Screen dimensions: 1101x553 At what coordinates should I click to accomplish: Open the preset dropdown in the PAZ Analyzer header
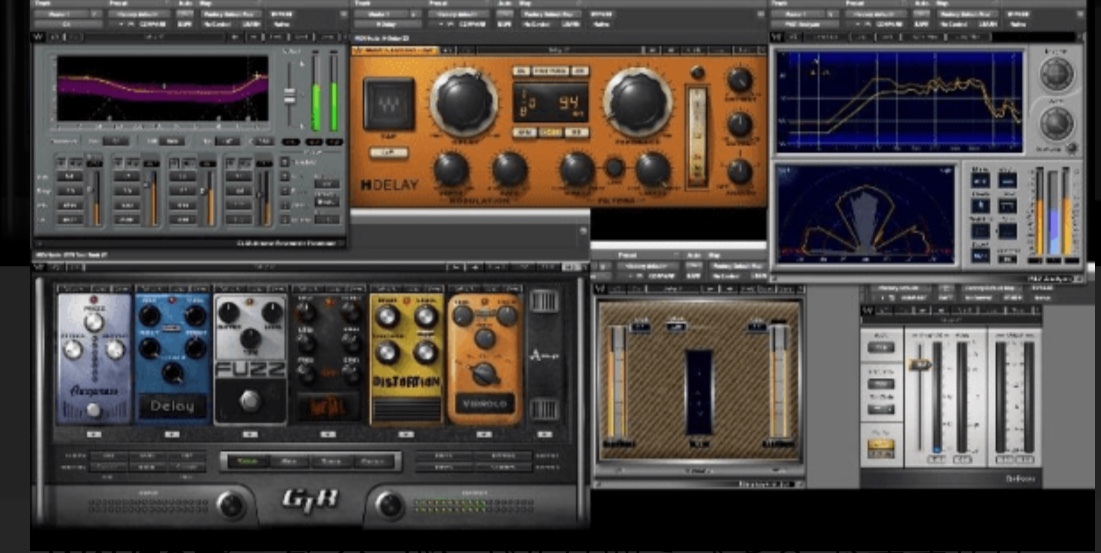[876, 14]
